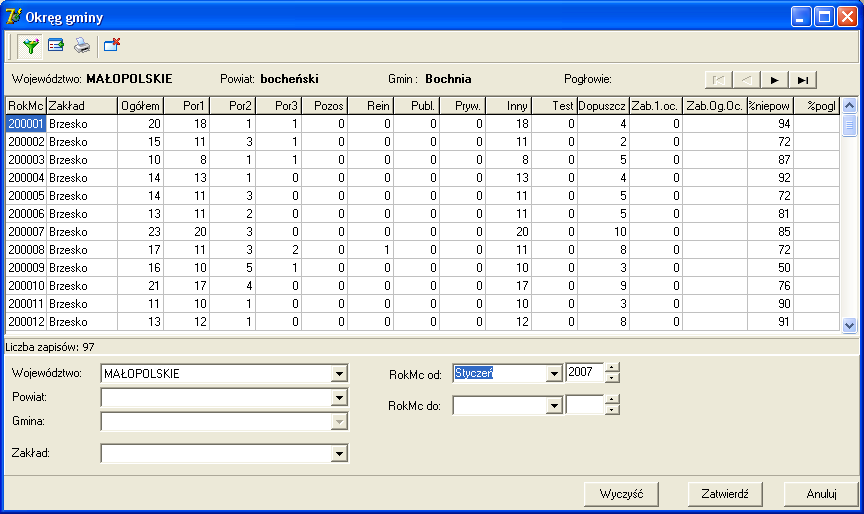Select the row cell 200005
This screenshot has height=514, width=864.
coord(25,196)
